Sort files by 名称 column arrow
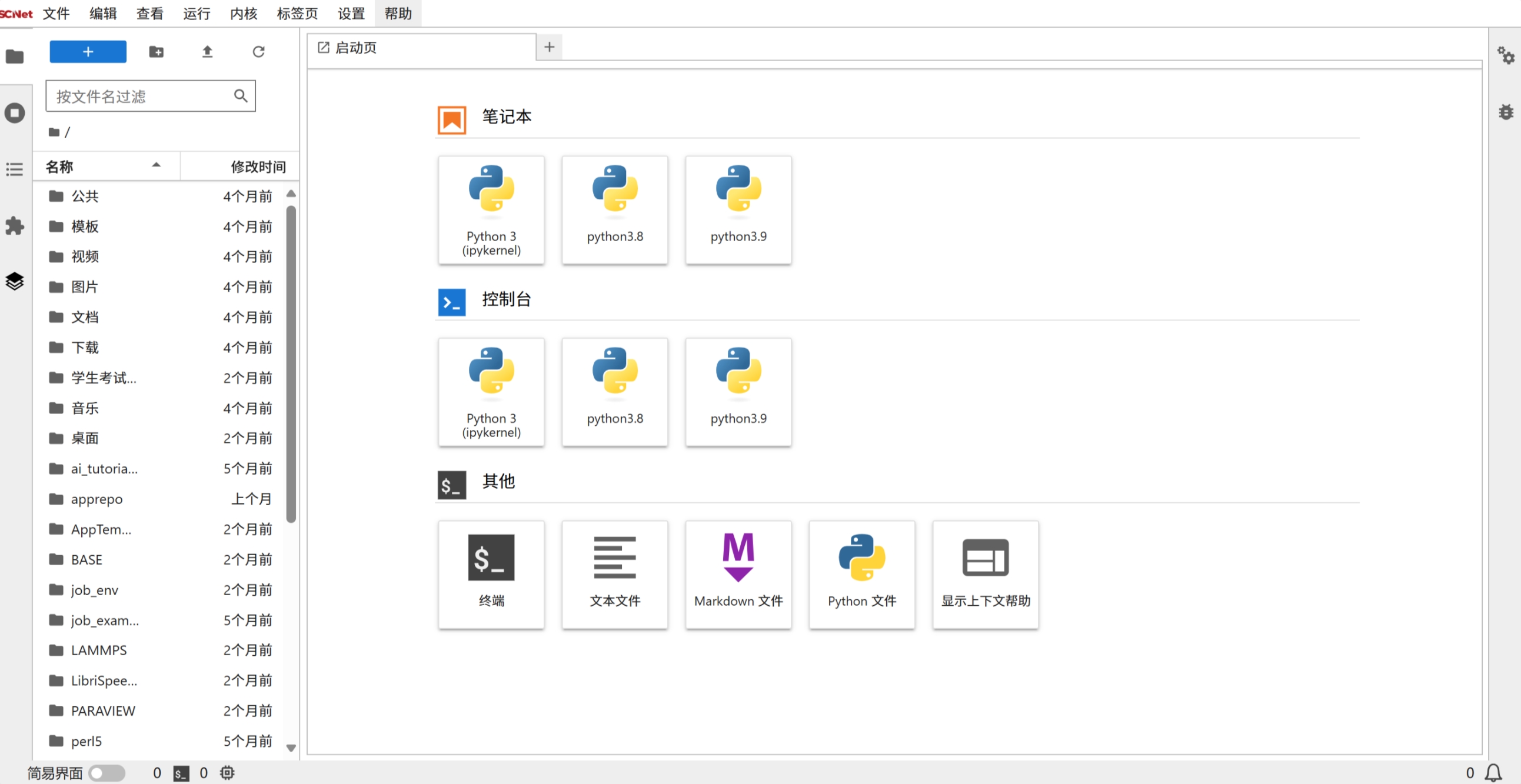Screen dimensions: 1521x784 point(156,166)
